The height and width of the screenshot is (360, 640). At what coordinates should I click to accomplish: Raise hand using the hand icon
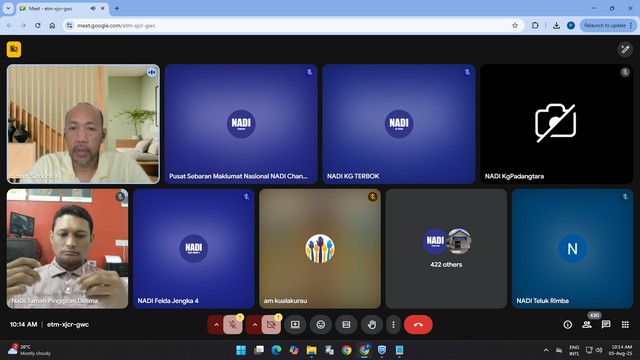click(371, 325)
